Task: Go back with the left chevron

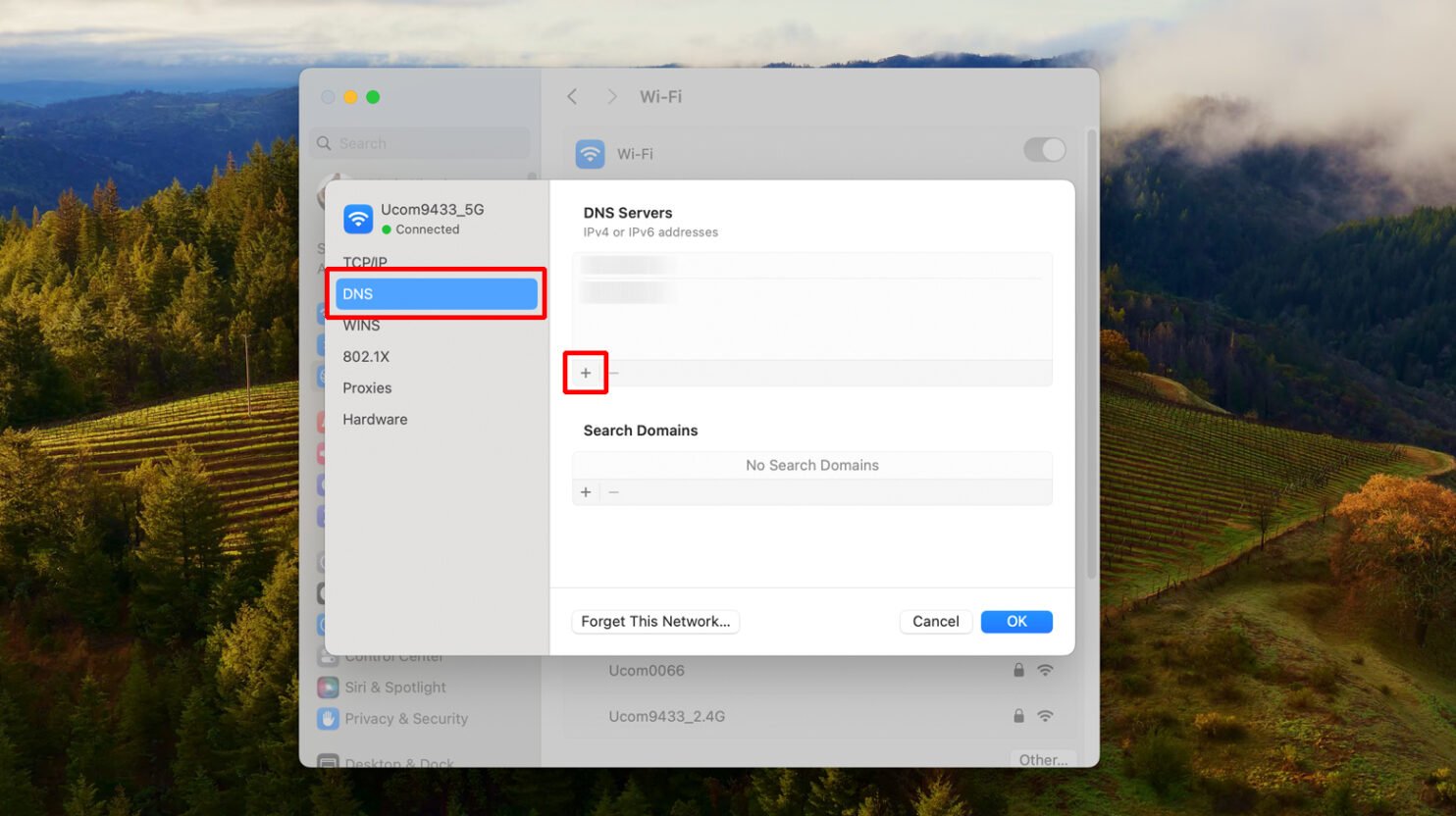Action: pos(572,96)
